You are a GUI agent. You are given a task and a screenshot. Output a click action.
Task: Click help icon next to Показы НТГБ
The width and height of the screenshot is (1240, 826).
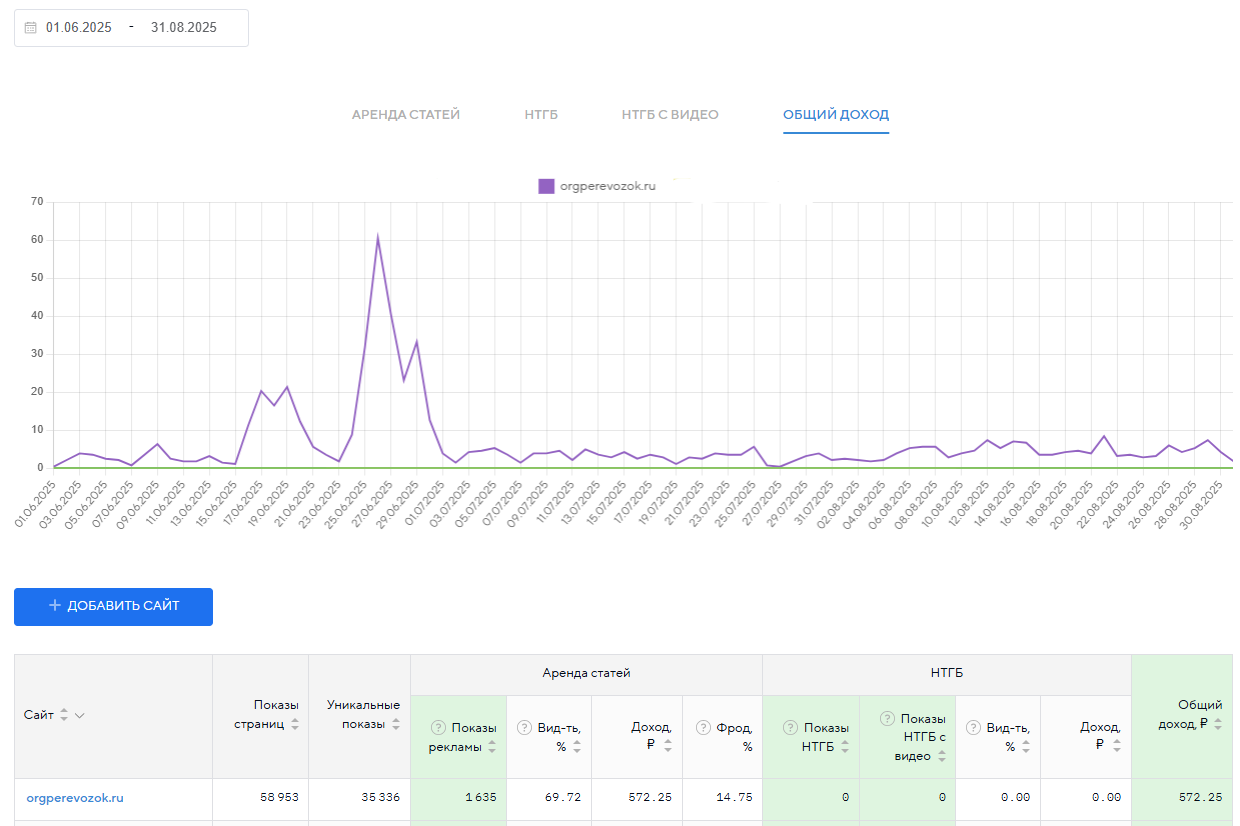pos(790,728)
